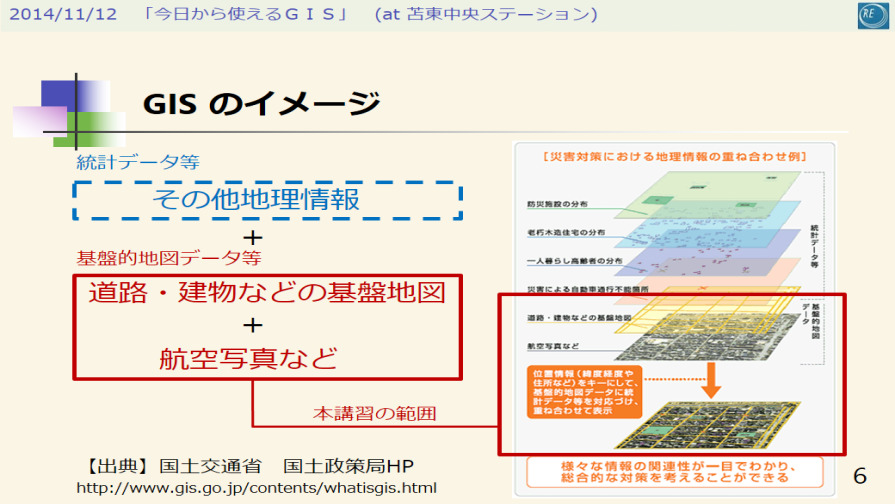Click the 道路・建物などの基盤地図 text in red box
Viewport: 895px width, 504px height.
(x=267, y=292)
